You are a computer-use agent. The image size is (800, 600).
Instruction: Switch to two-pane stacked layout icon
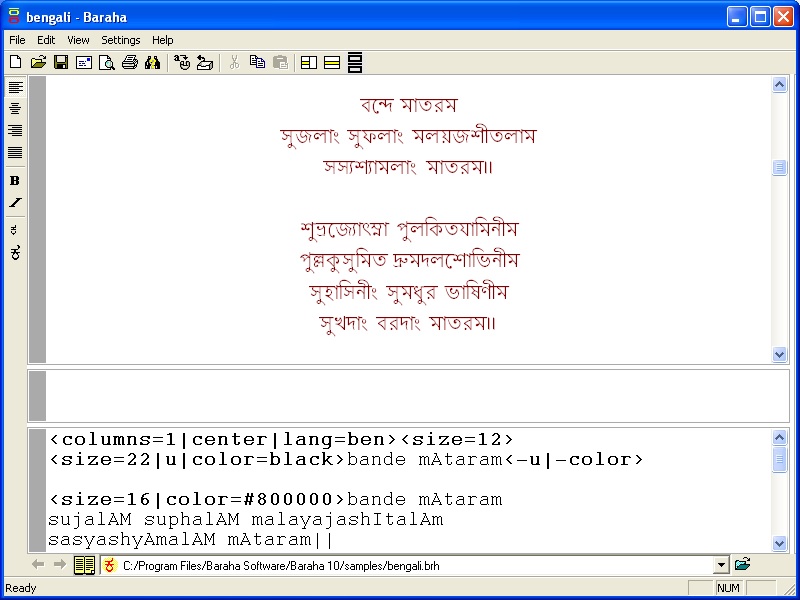click(x=332, y=63)
